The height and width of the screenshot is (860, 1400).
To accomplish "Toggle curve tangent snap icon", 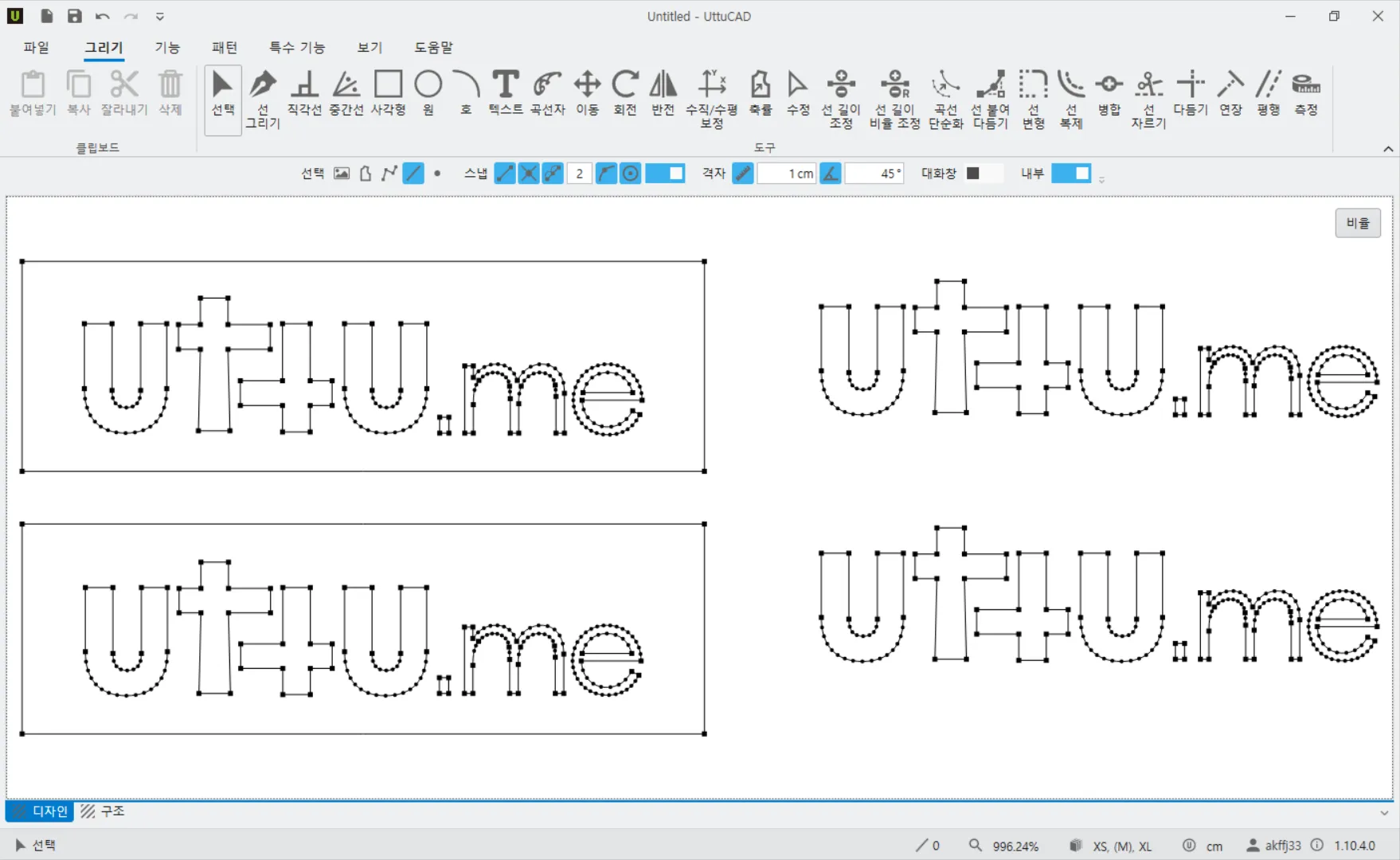I will pyautogui.click(x=606, y=173).
